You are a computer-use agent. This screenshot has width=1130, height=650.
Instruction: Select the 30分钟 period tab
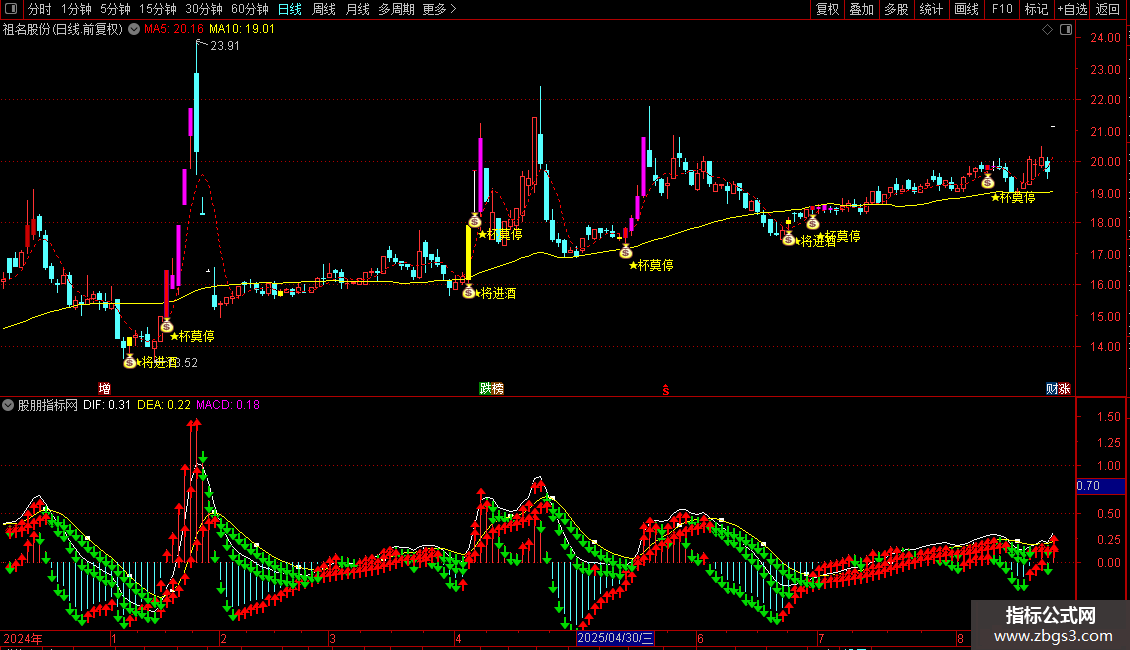[x=203, y=9]
